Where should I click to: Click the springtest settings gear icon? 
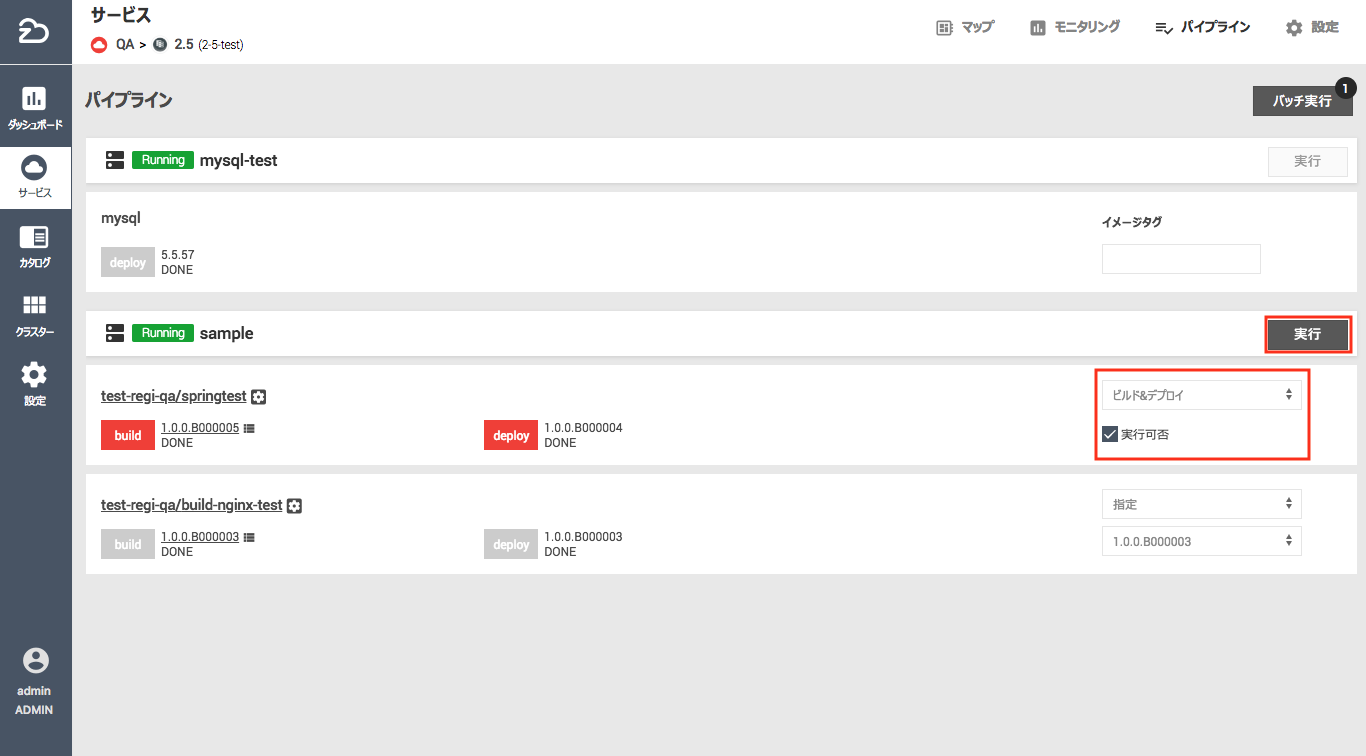[x=259, y=397]
